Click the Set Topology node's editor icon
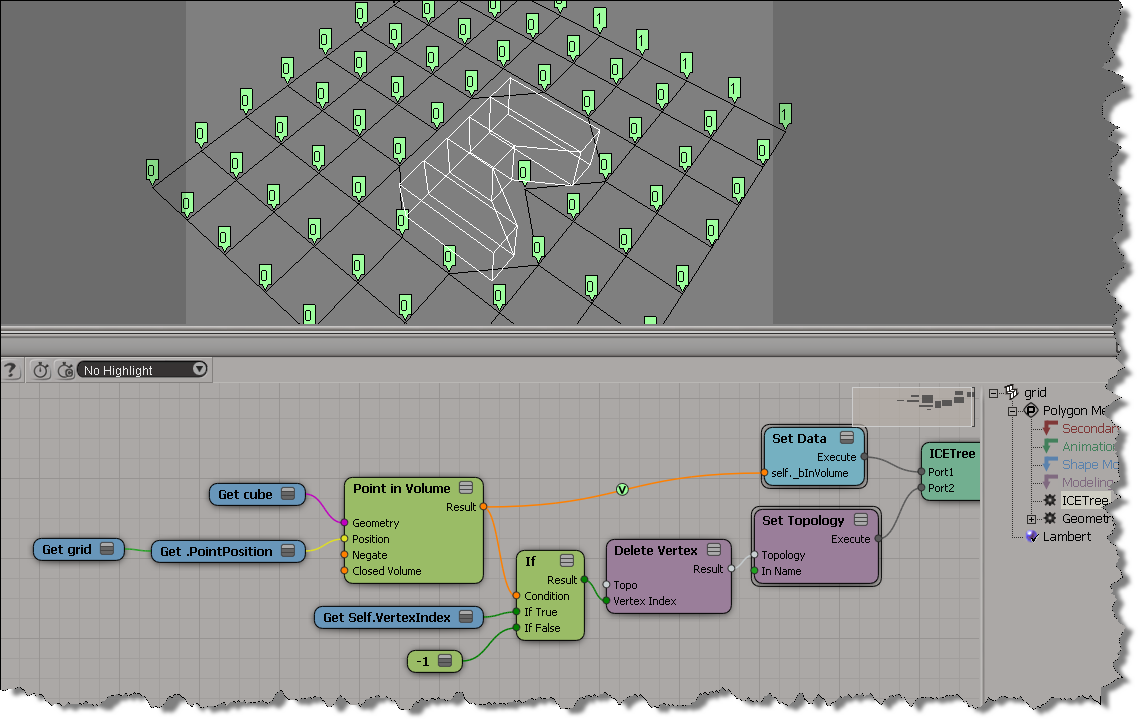Viewport: 1138px width, 719px height. pos(862,520)
